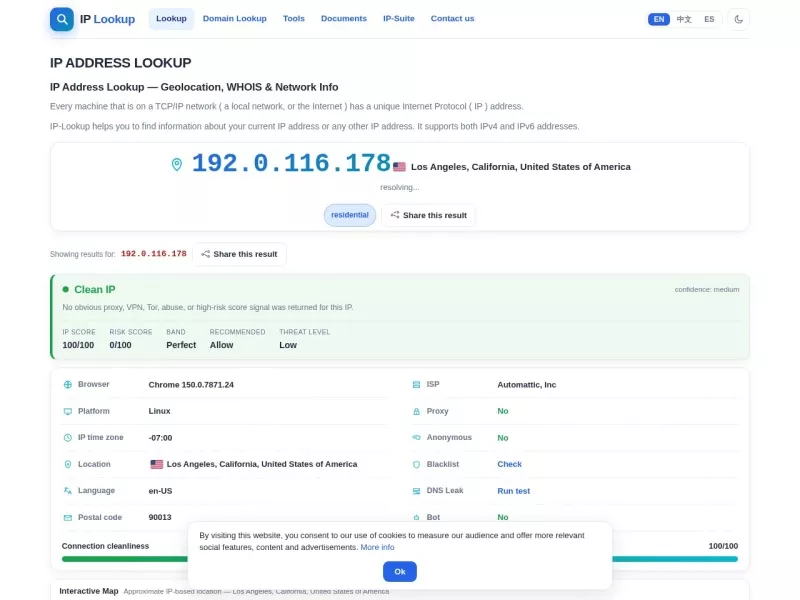Click the Low threat level value
The image size is (800, 600).
[x=288, y=345]
